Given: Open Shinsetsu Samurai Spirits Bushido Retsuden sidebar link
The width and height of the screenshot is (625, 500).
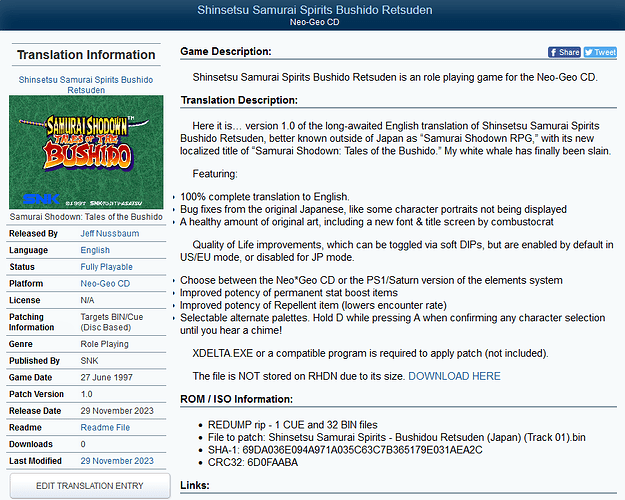Looking at the screenshot, I should coord(86,85).
